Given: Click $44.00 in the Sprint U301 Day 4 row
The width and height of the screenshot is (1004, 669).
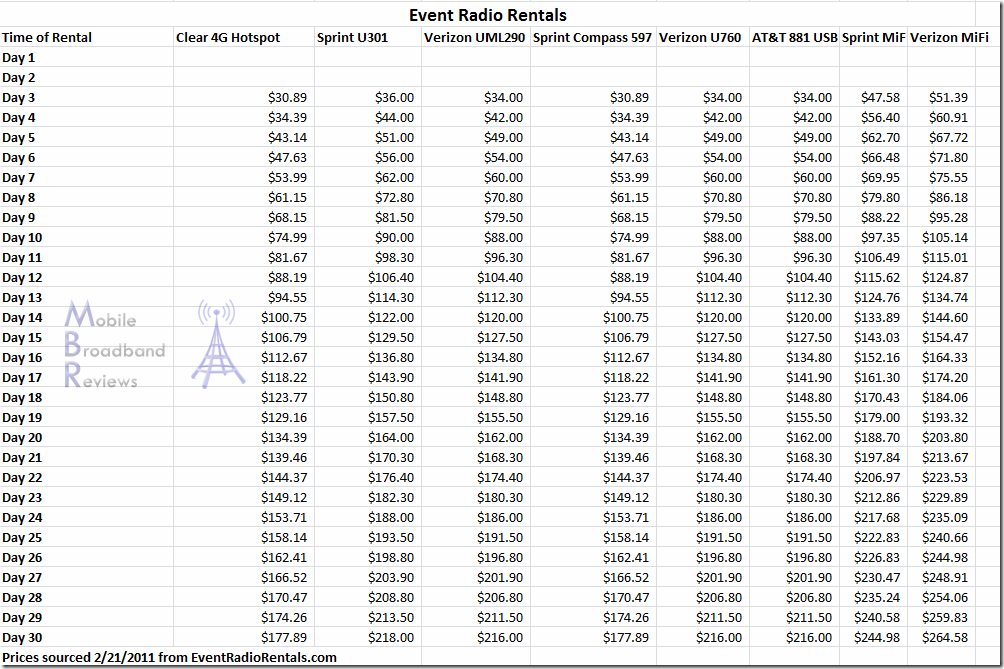Looking at the screenshot, I should 394,117.
